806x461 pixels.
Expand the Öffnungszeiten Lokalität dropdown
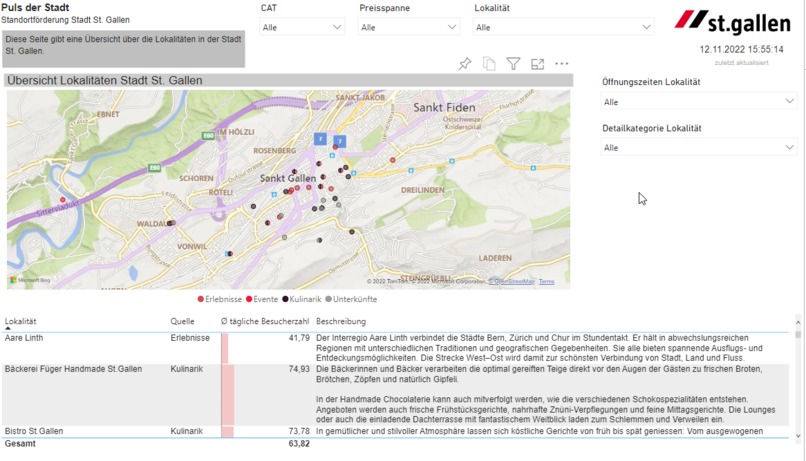click(x=699, y=102)
